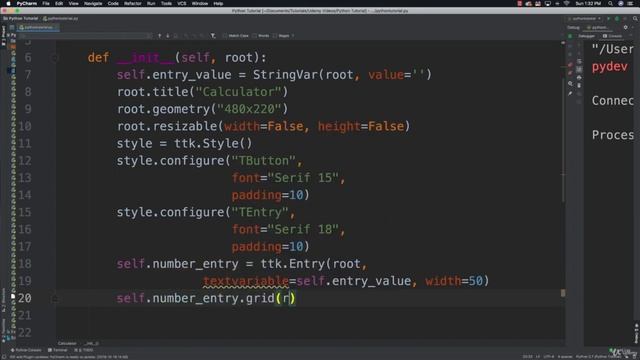Screen dimensions: 640x360
Task: Click the Debug bug icon in toolbar
Action: point(617,18)
